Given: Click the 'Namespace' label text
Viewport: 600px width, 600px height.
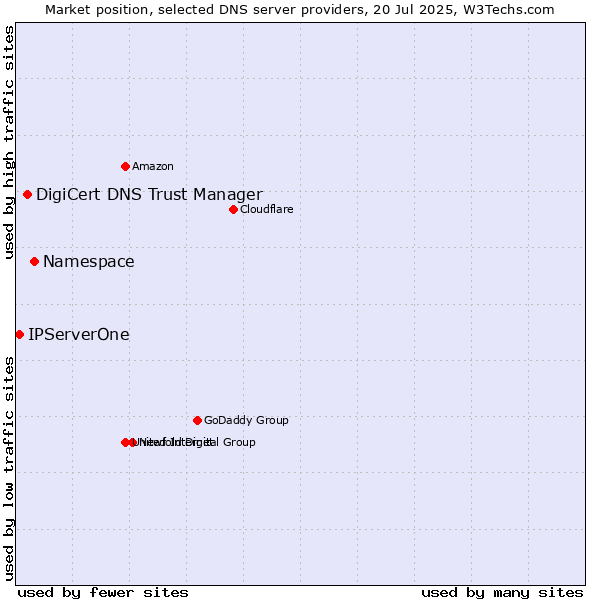Looking at the screenshot, I should pyautogui.click(x=89, y=262).
